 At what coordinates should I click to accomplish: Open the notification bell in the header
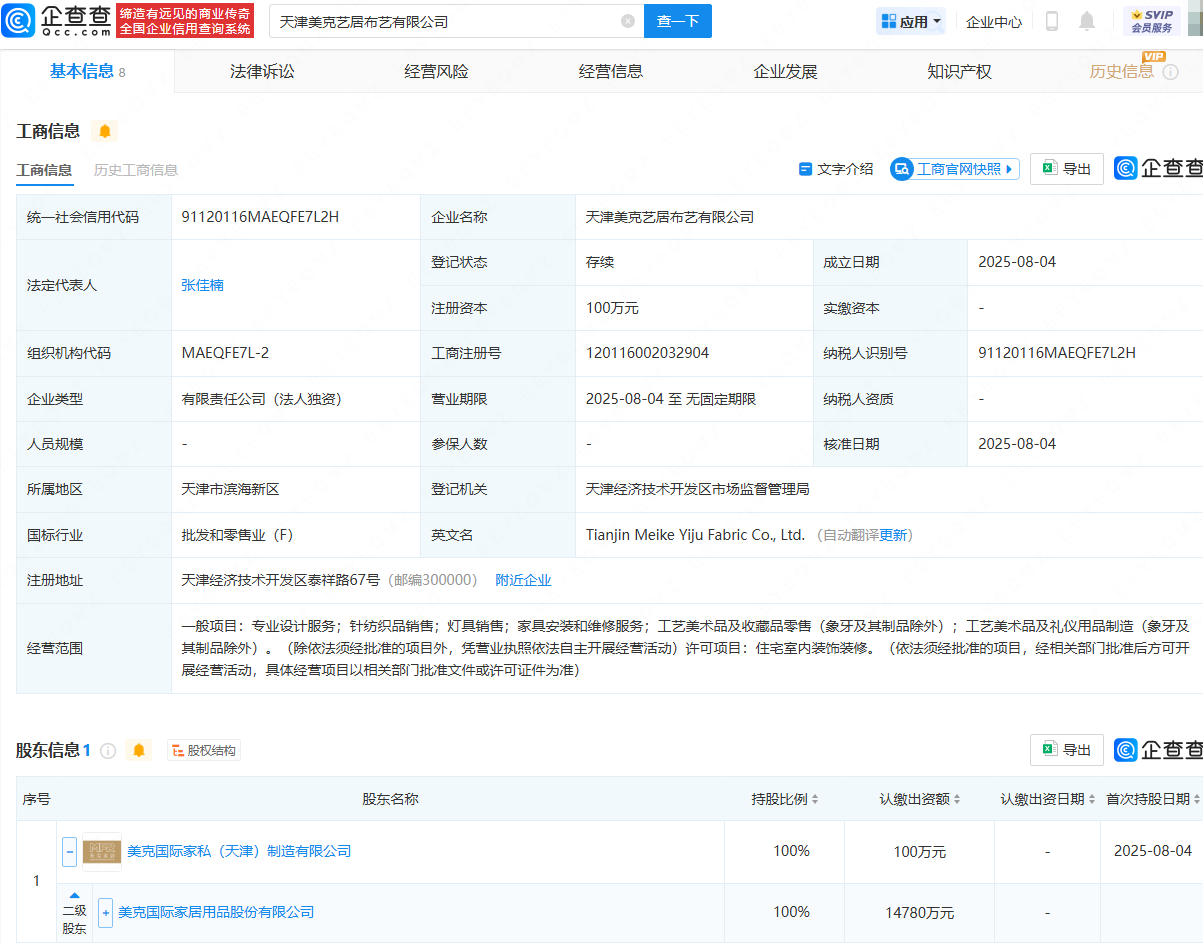point(1086,21)
